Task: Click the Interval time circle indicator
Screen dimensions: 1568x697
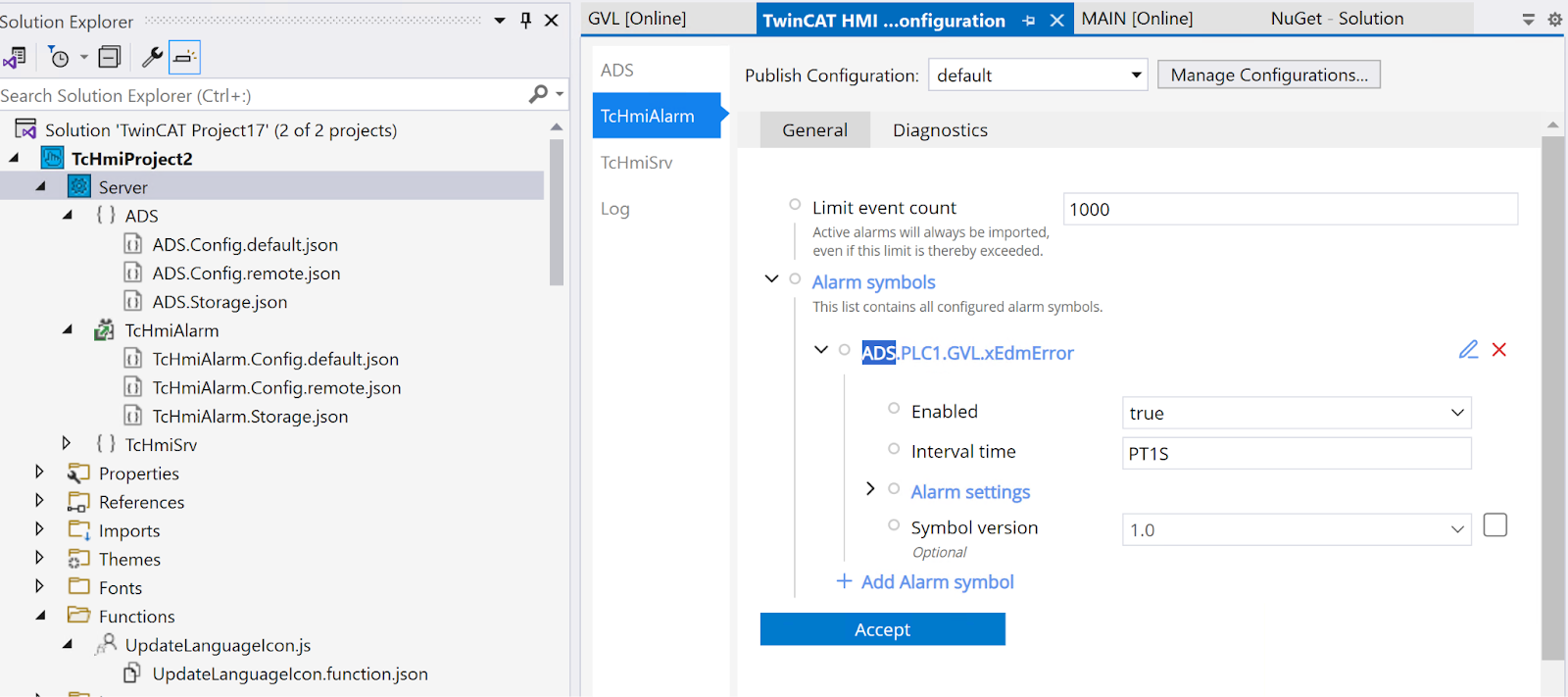Action: click(x=894, y=449)
